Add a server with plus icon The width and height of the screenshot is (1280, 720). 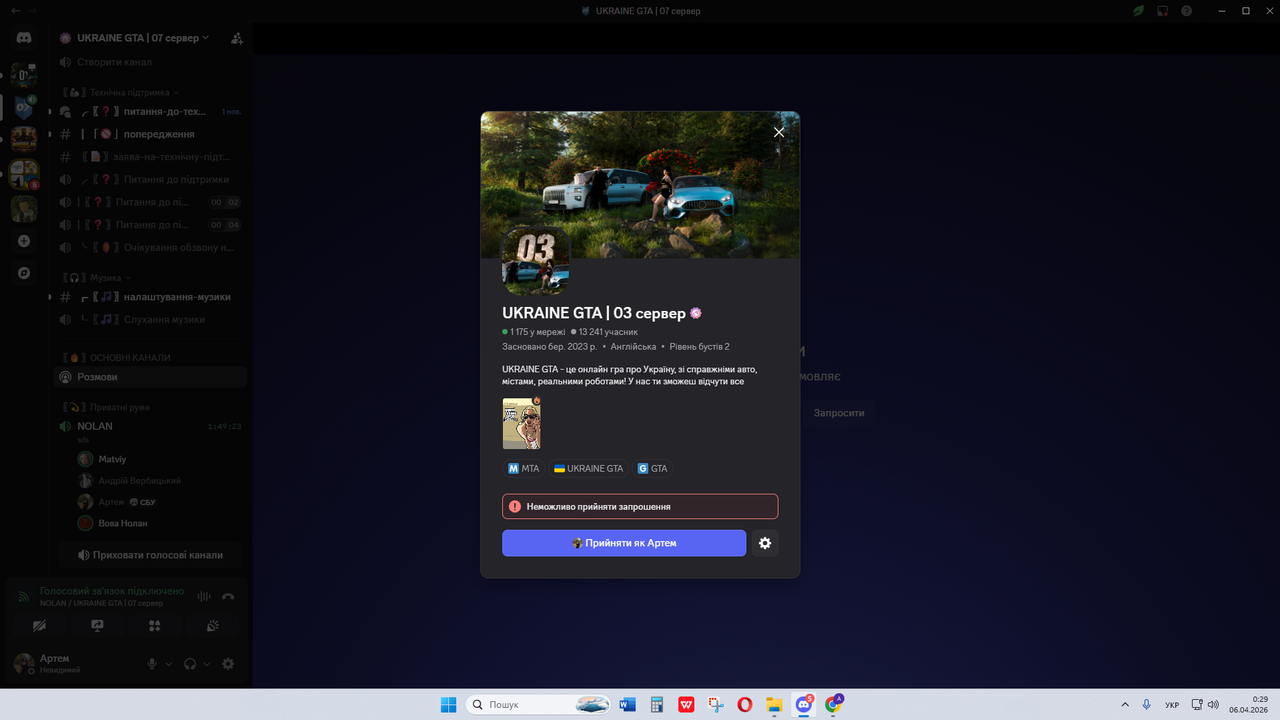pyautogui.click(x=24, y=241)
